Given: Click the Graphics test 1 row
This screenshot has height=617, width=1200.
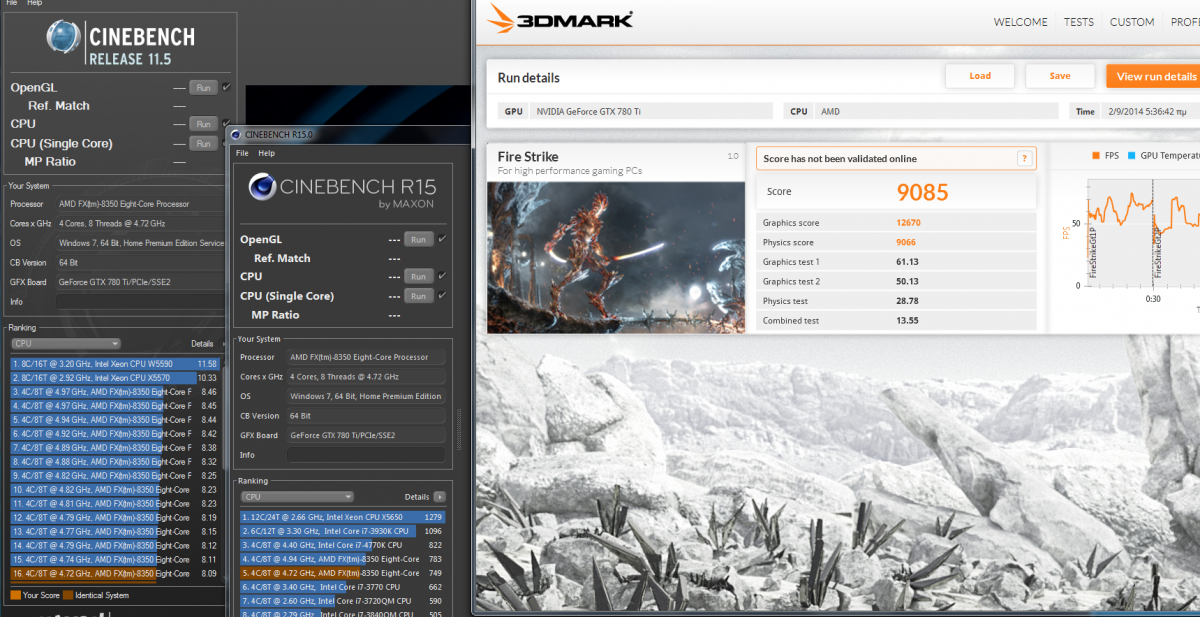Looking at the screenshot, I should tap(896, 262).
